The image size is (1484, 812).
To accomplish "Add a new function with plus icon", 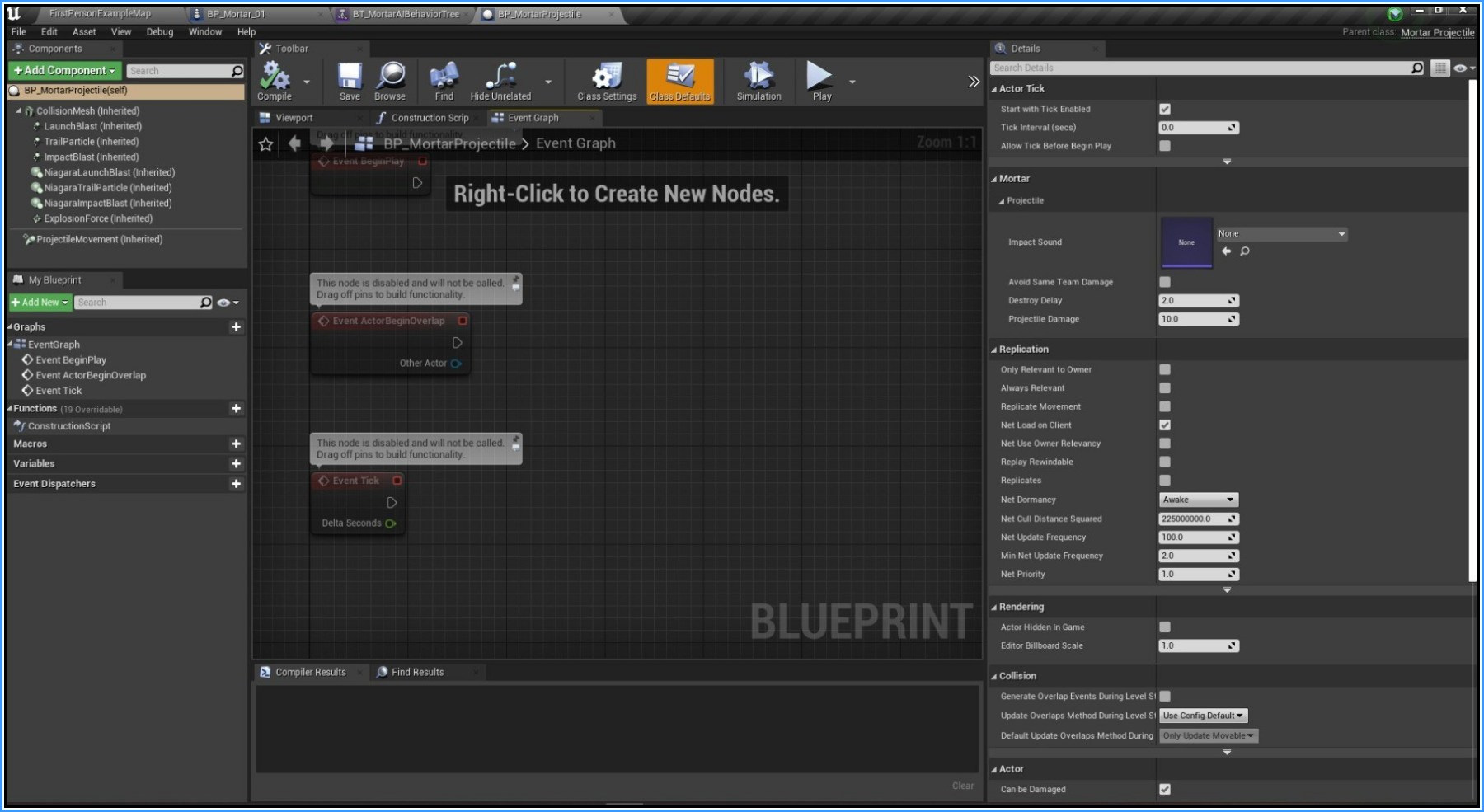I will click(x=236, y=409).
